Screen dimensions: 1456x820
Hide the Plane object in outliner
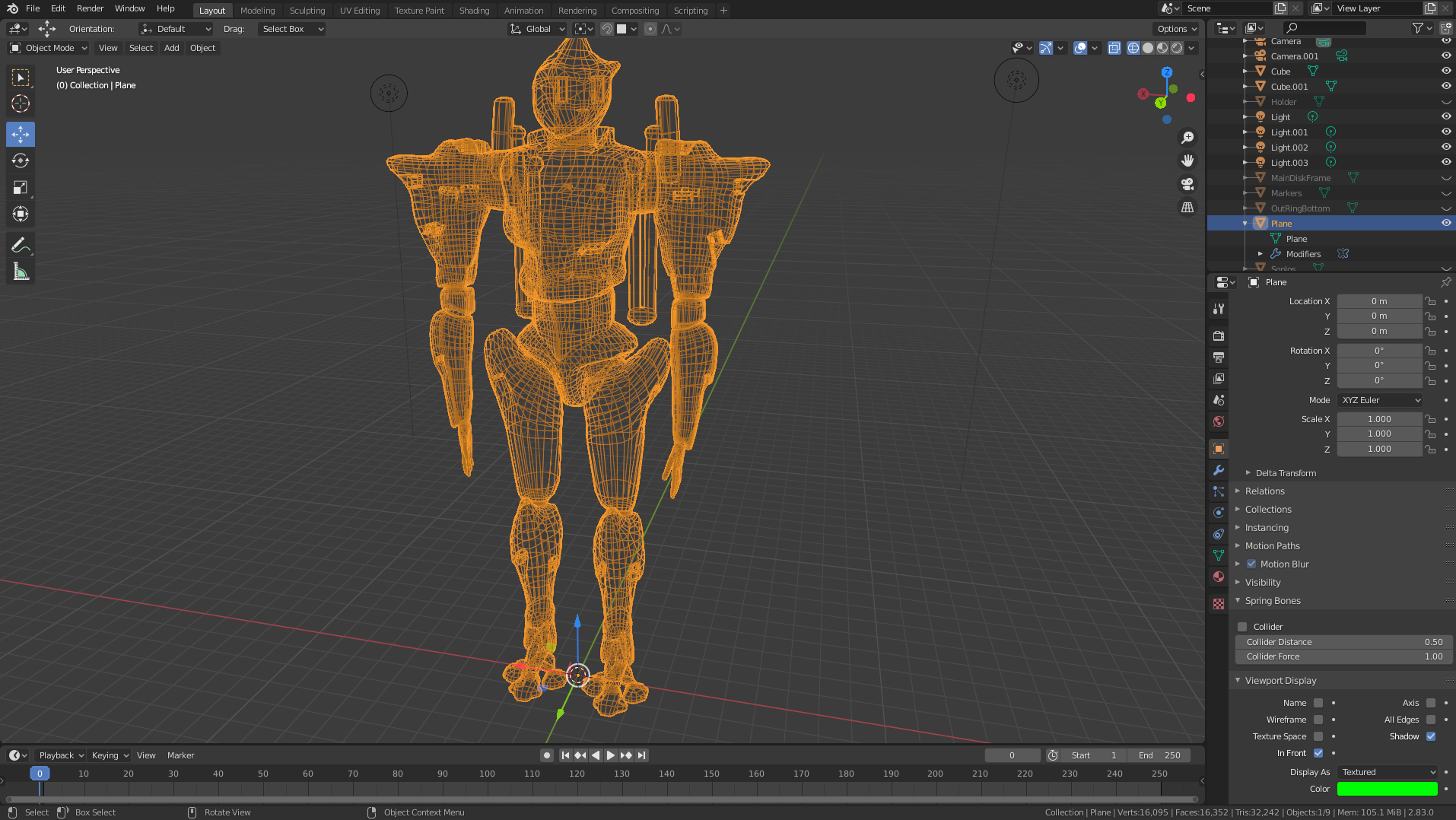click(x=1446, y=223)
